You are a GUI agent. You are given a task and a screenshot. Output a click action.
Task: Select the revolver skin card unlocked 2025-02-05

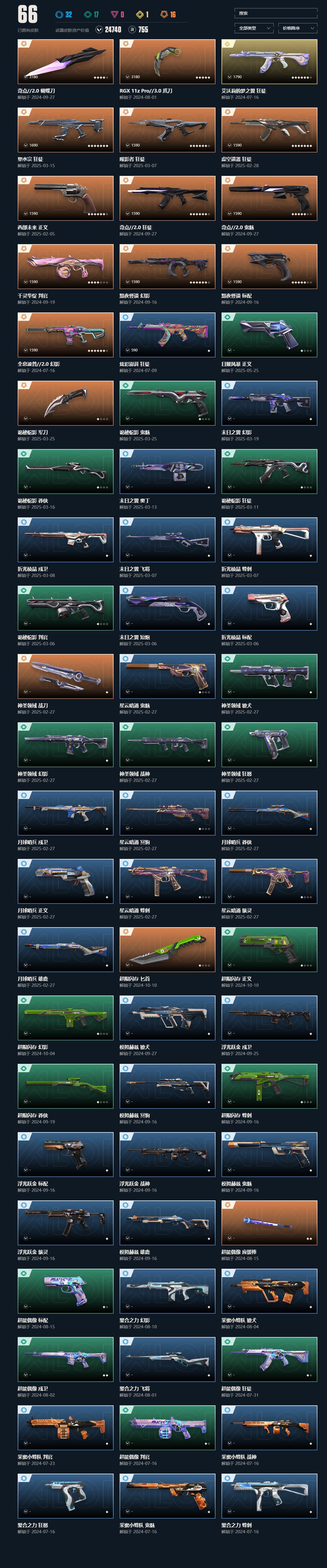pos(66,198)
